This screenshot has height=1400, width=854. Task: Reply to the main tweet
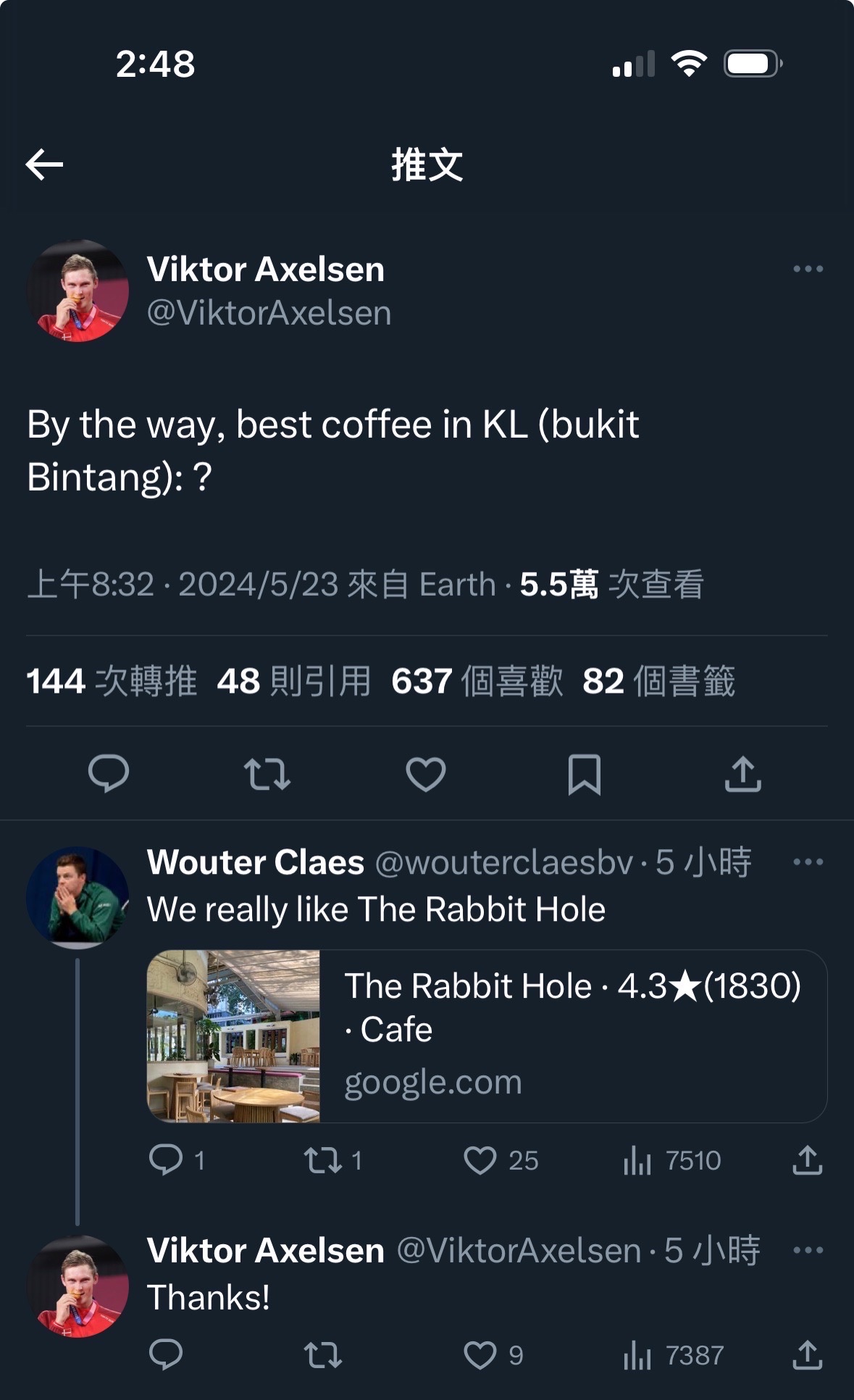(109, 773)
